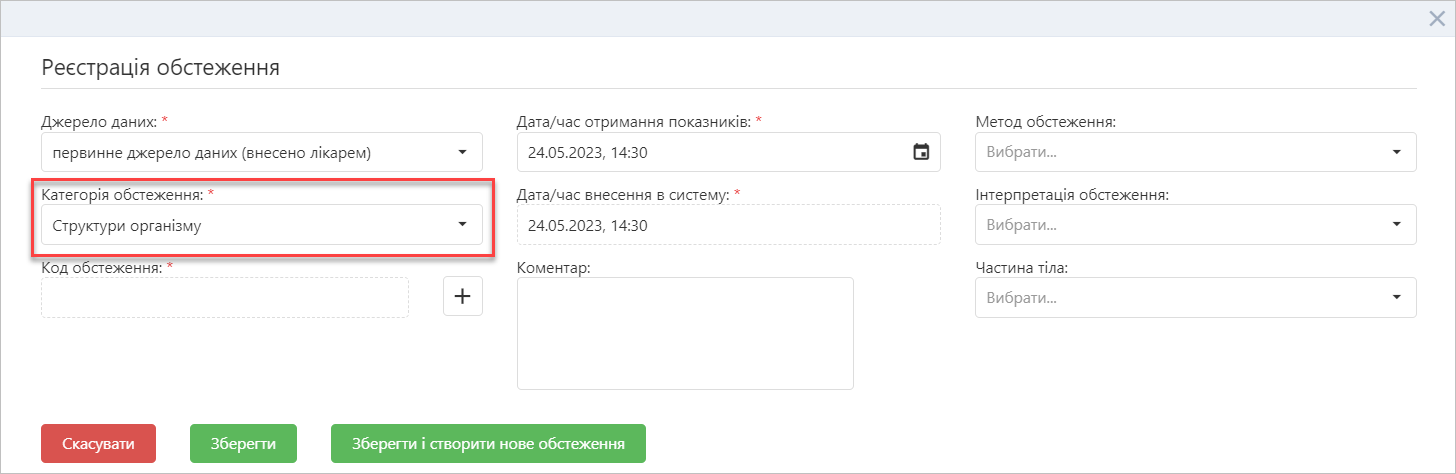The width and height of the screenshot is (1456, 474).
Task: Click arrow of Категорія обстеження dropdown
Action: pyautogui.click(x=462, y=224)
